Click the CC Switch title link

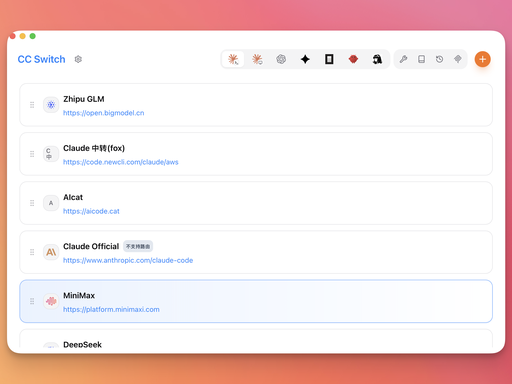coord(41,59)
